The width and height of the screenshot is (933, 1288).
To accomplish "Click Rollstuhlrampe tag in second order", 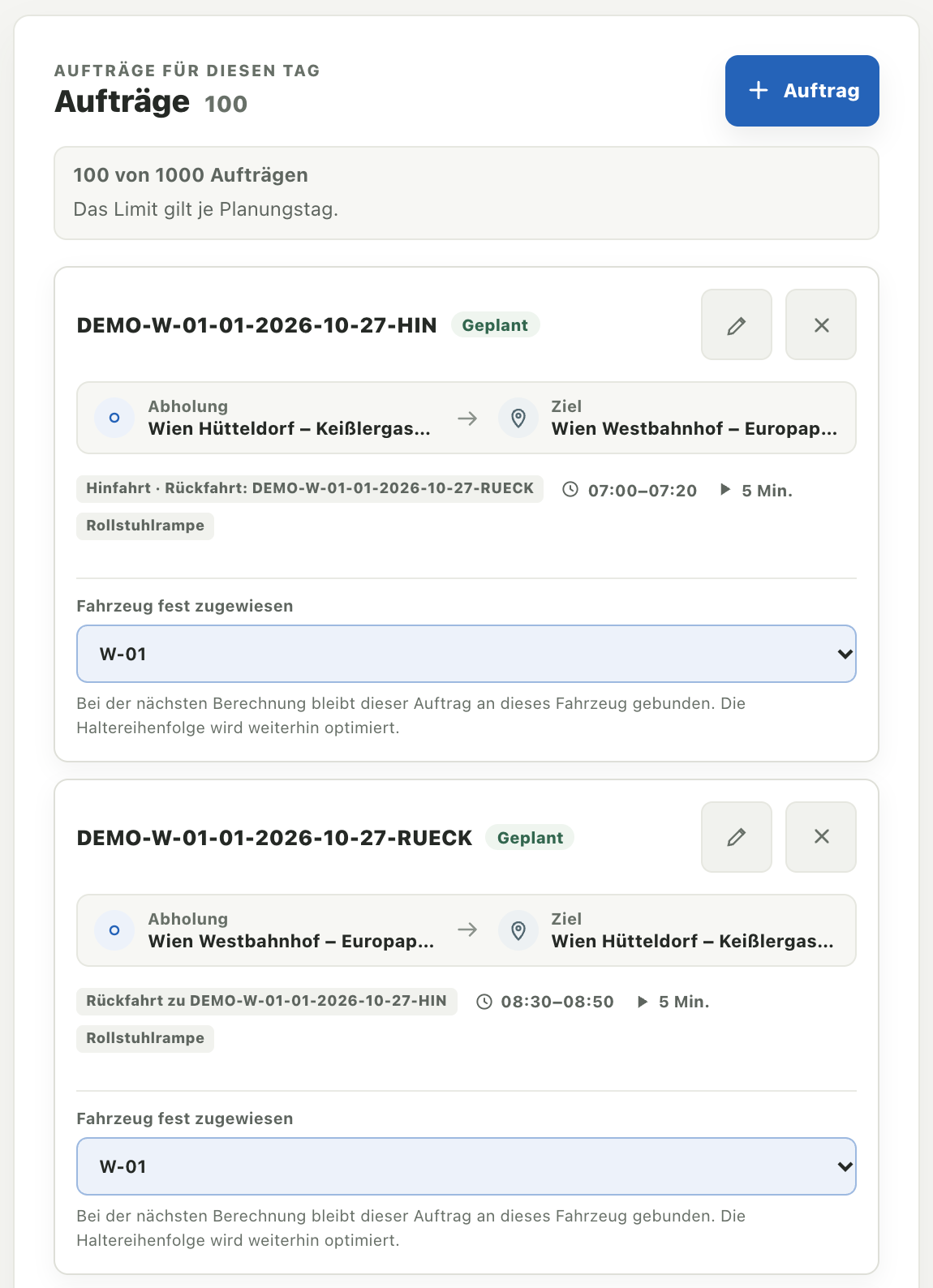I will coord(145,1038).
